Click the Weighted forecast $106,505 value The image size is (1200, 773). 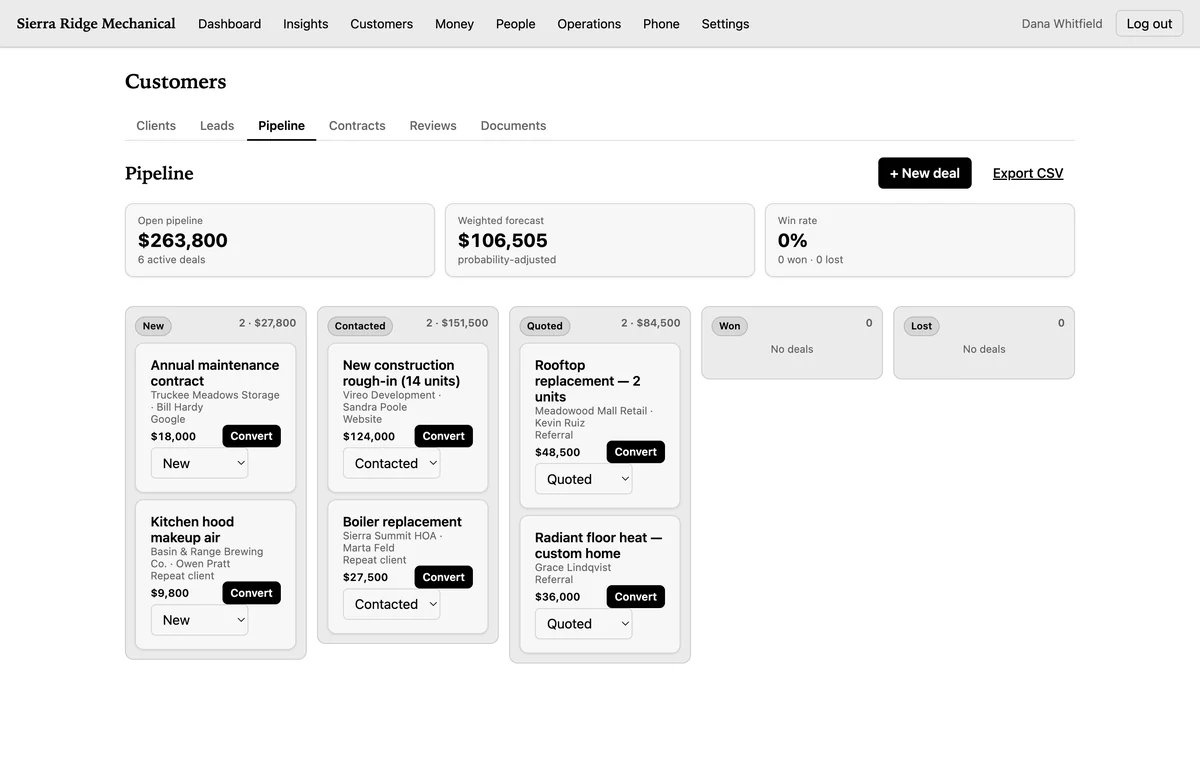pos(503,240)
